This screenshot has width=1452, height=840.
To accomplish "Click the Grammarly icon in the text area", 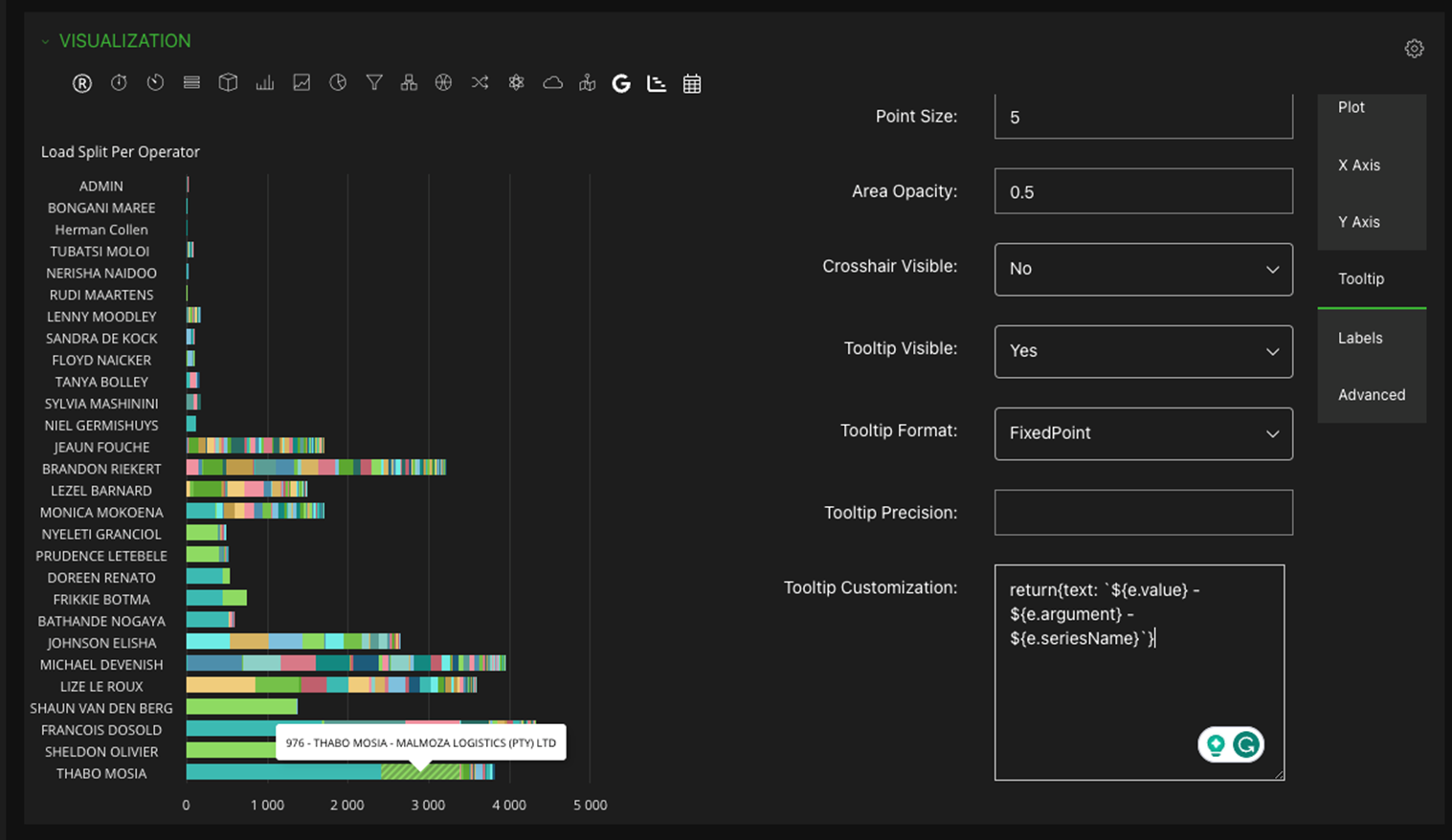I will pos(1246,744).
